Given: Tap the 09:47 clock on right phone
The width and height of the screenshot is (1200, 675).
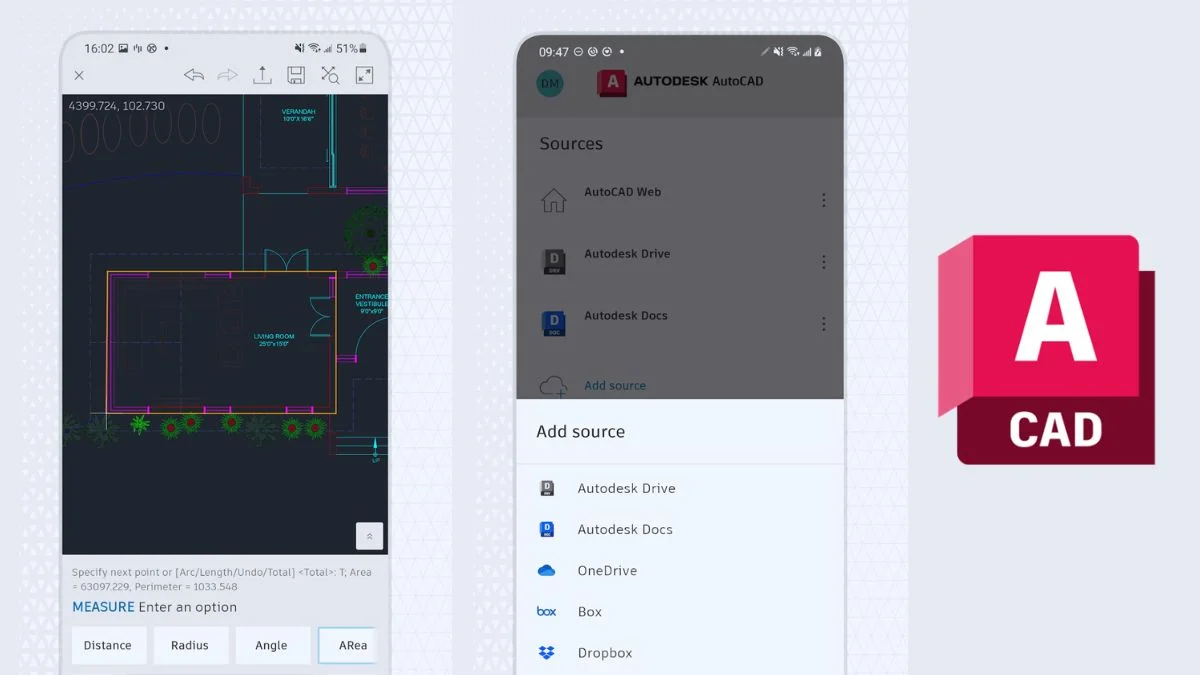Looking at the screenshot, I should pyautogui.click(x=554, y=51).
